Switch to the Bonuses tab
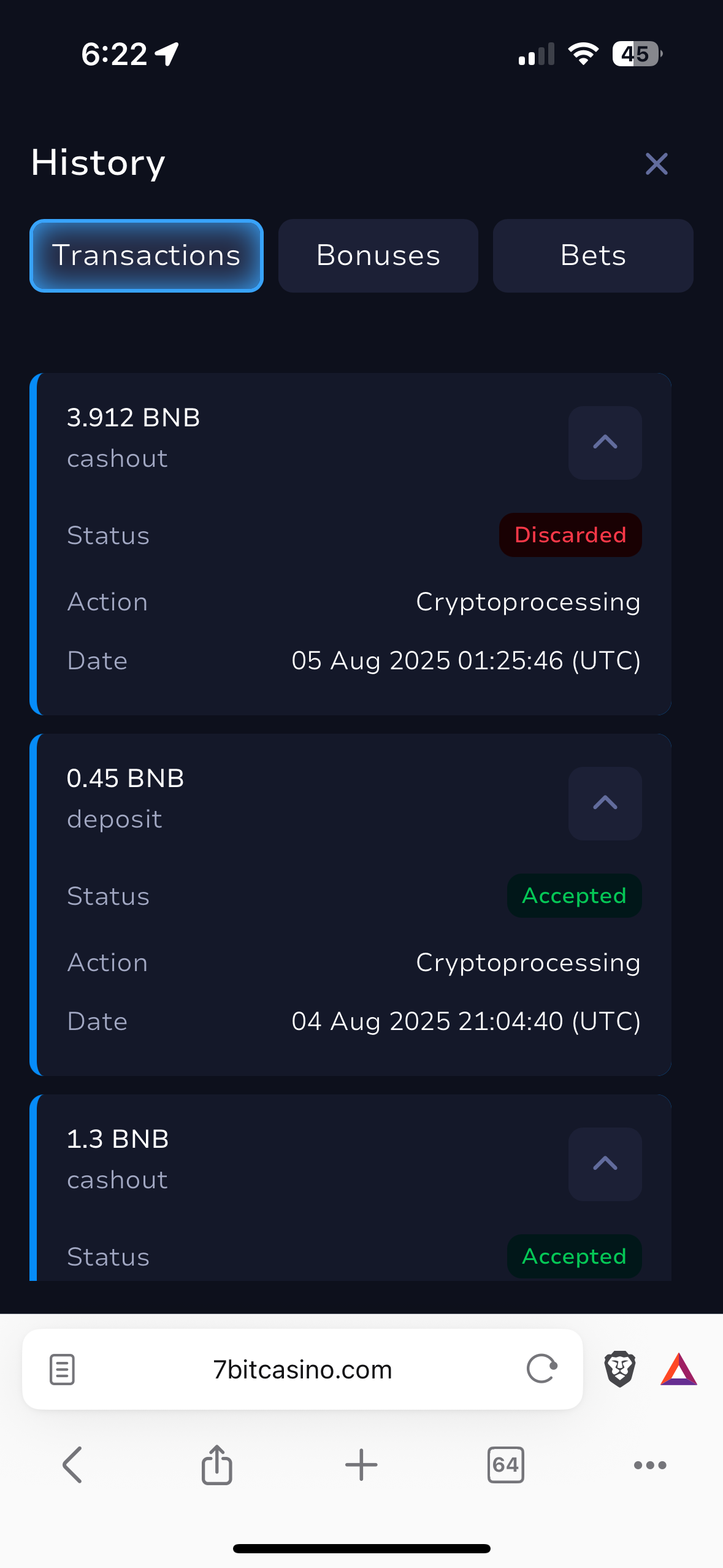 378,256
